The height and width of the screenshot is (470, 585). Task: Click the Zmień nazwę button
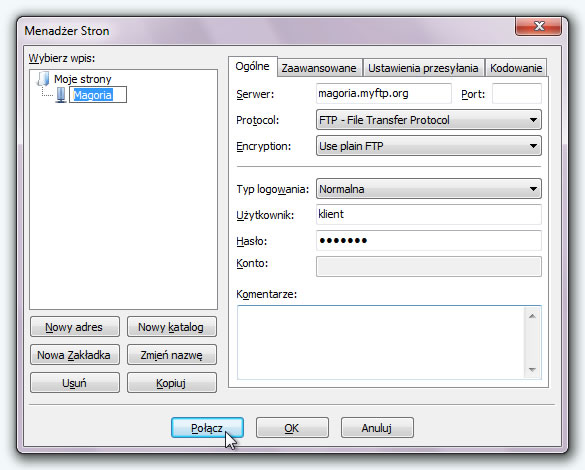(172, 355)
